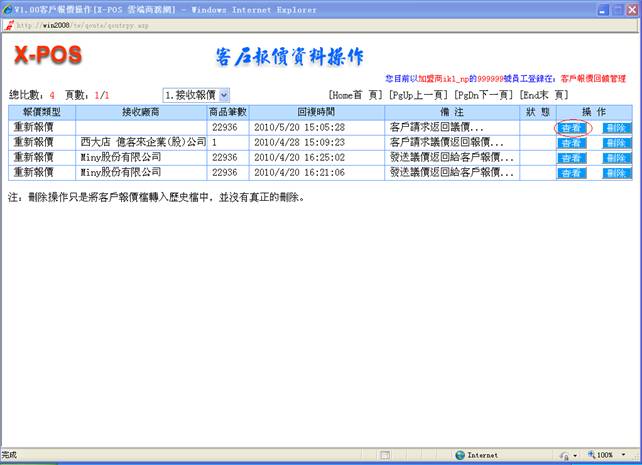
Task: Click the IE icon in title bar
Action: coord(8,9)
